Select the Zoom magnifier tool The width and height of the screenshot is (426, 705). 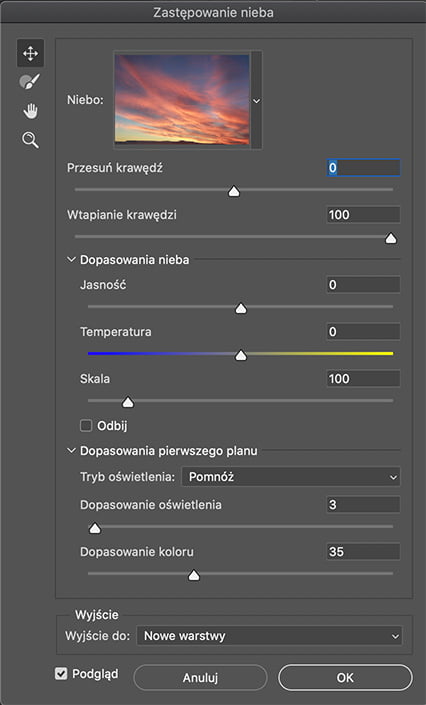pyautogui.click(x=30, y=140)
